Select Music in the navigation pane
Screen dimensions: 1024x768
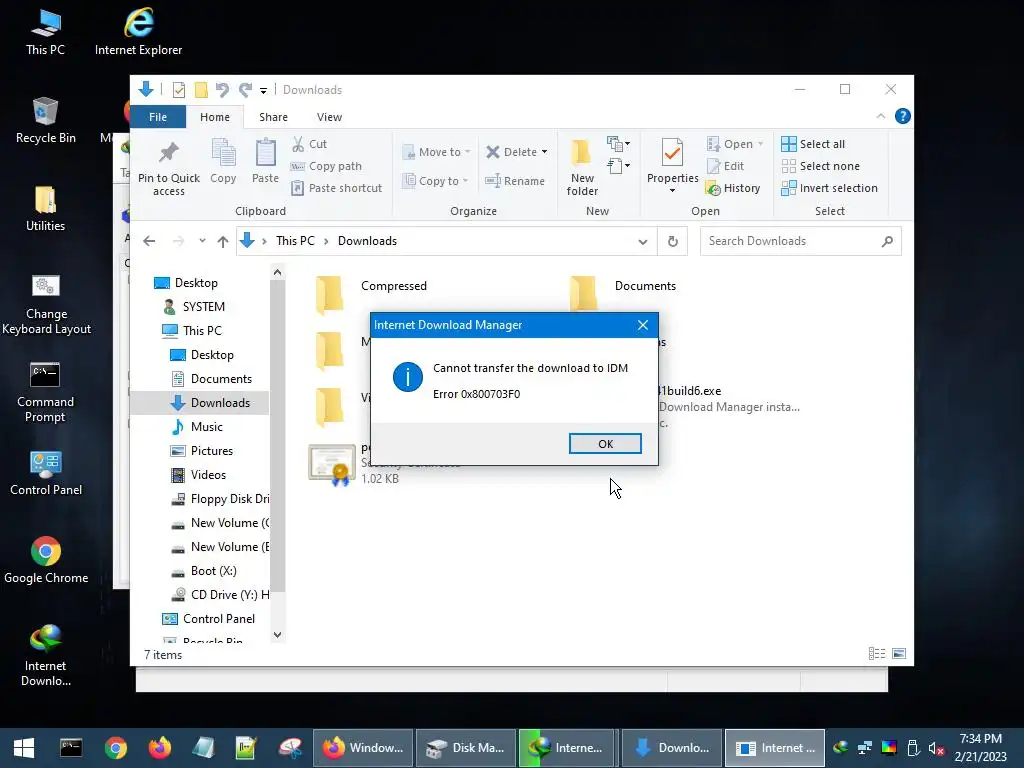tap(206, 427)
